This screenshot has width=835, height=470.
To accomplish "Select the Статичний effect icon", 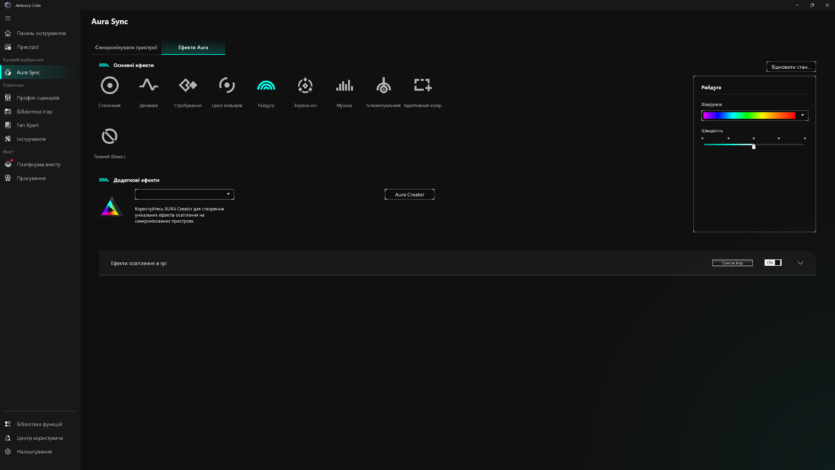I will (110, 86).
